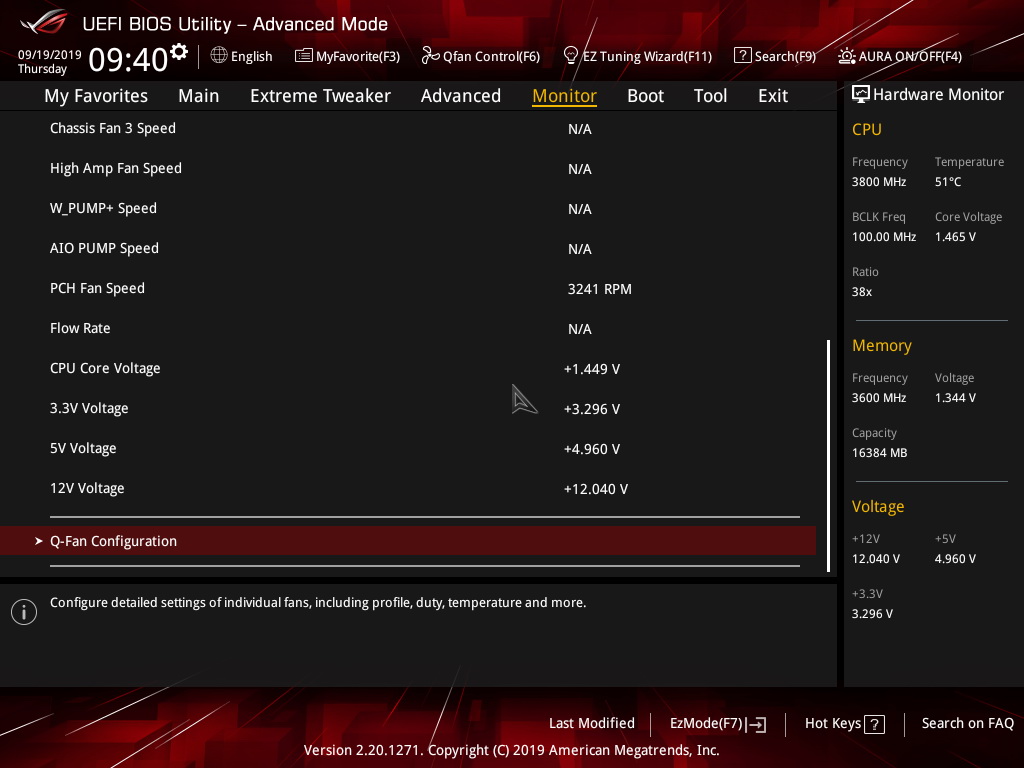Click the vertical scrollbar in the Monitor list
The height and width of the screenshot is (768, 1024).
pos(828,455)
